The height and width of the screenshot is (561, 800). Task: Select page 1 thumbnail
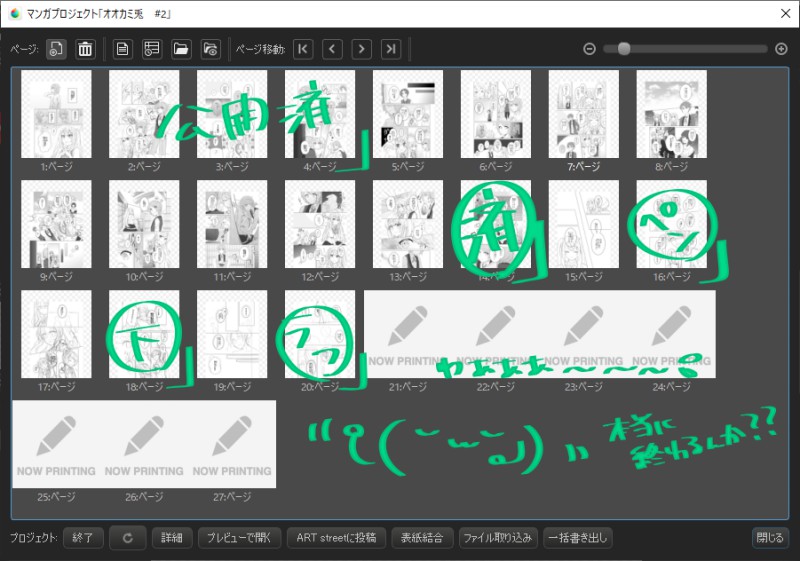coord(56,114)
